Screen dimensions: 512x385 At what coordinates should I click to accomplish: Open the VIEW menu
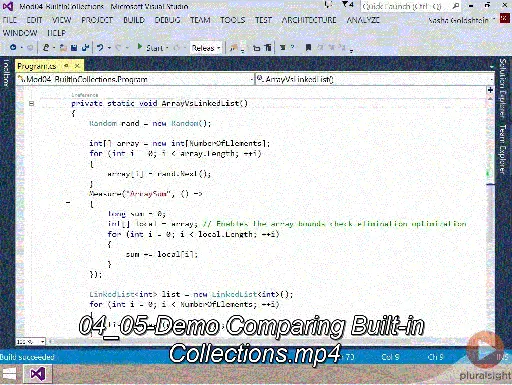click(x=62, y=20)
